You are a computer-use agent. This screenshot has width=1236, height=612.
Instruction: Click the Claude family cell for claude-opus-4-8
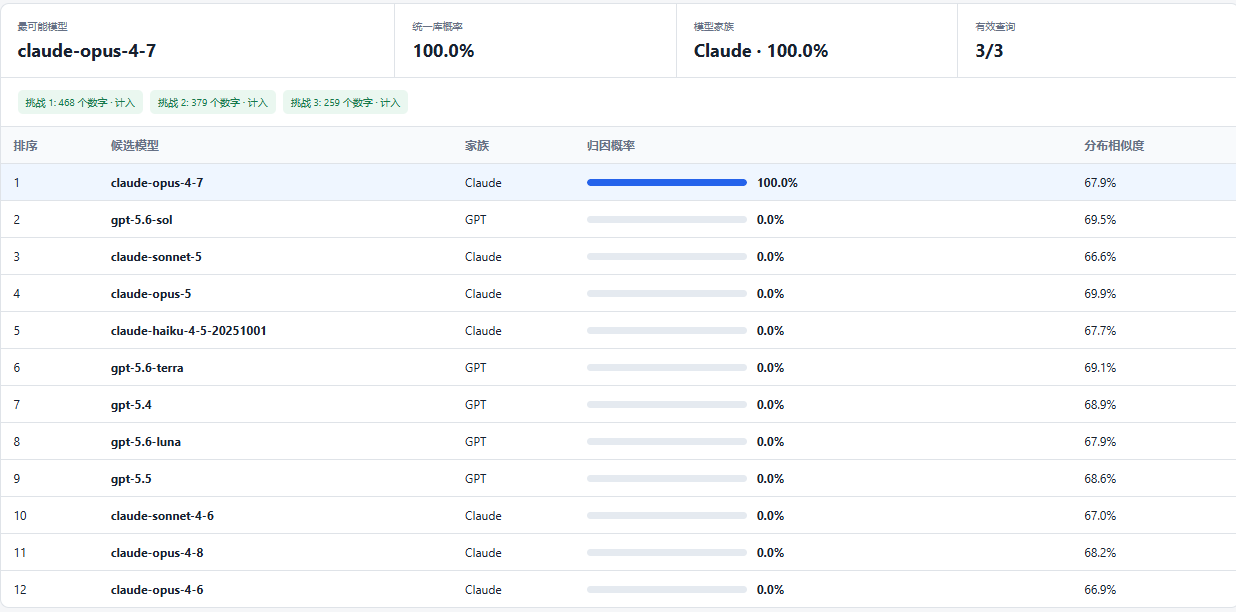pyautogui.click(x=483, y=553)
